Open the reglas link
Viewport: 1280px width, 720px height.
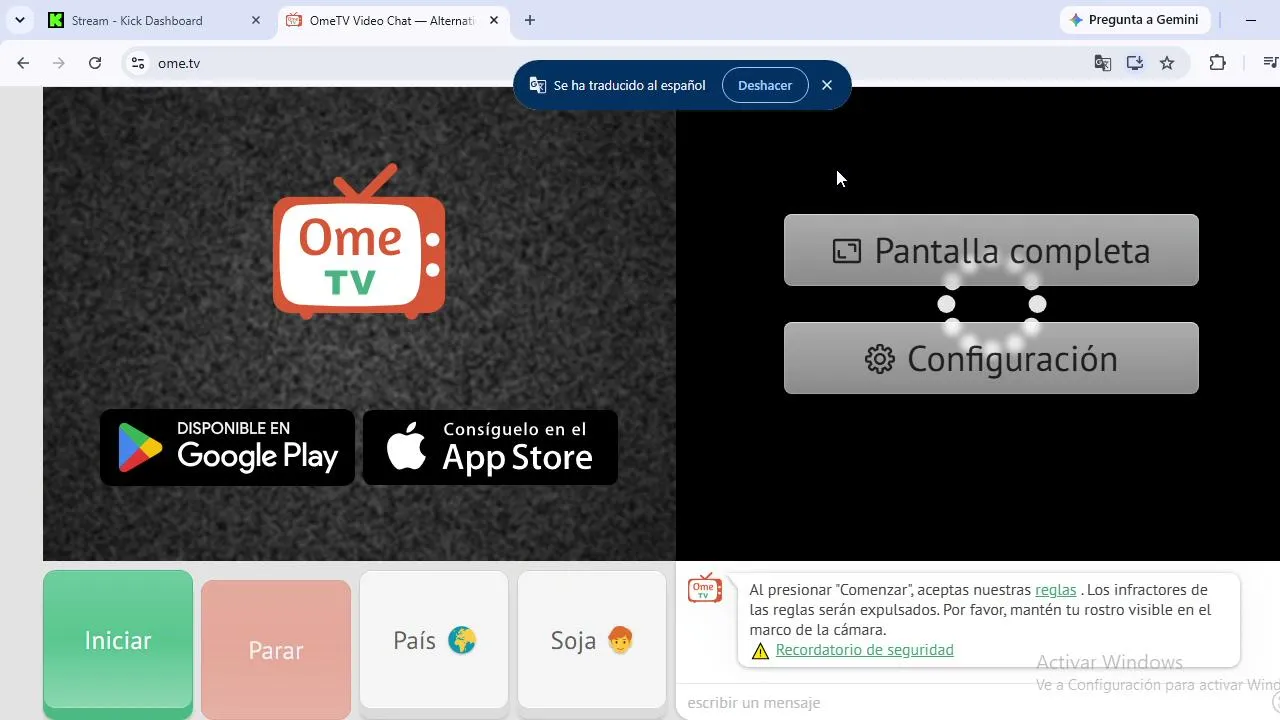(1056, 590)
